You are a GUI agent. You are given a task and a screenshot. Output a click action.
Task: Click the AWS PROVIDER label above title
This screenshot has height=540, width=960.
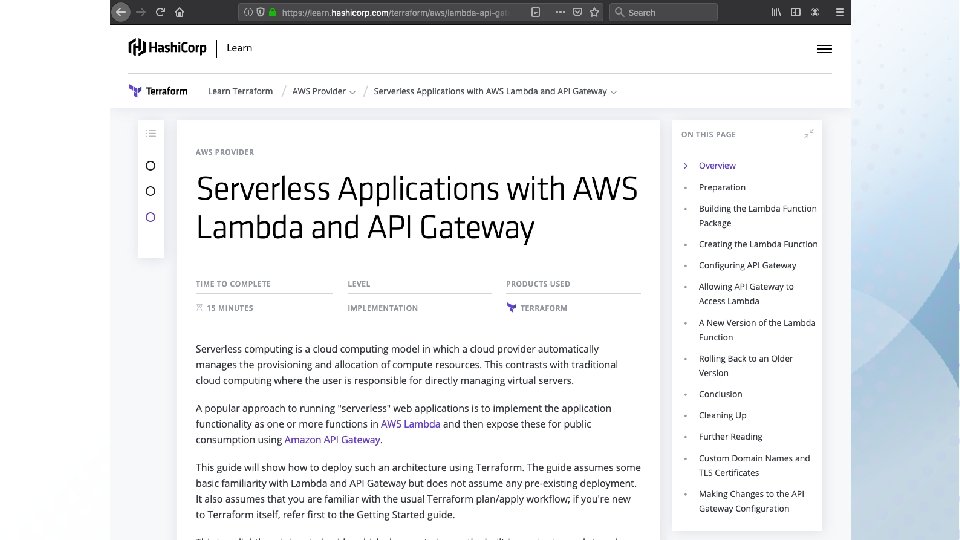coord(225,152)
